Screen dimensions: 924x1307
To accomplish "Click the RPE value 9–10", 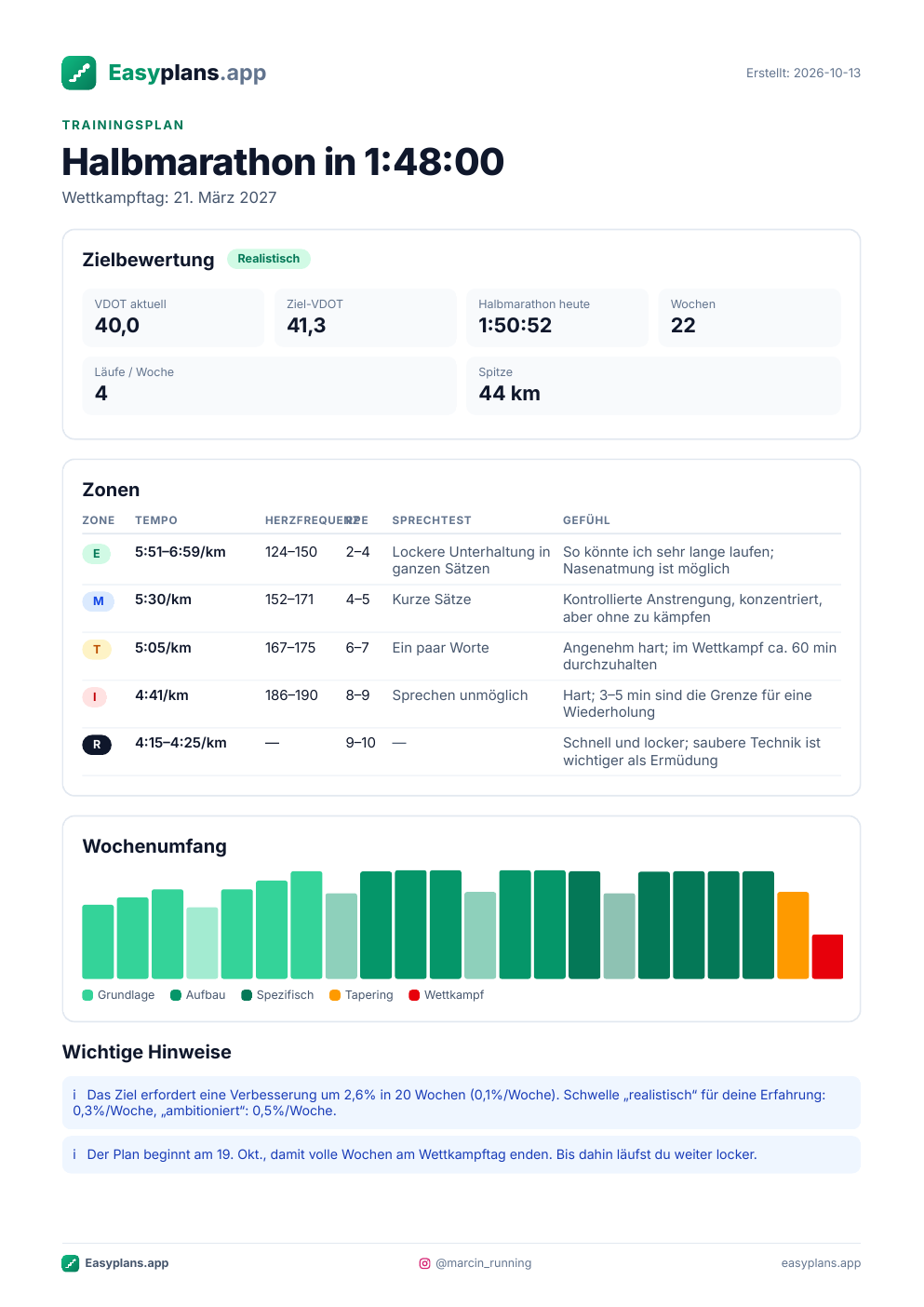I will (x=361, y=743).
